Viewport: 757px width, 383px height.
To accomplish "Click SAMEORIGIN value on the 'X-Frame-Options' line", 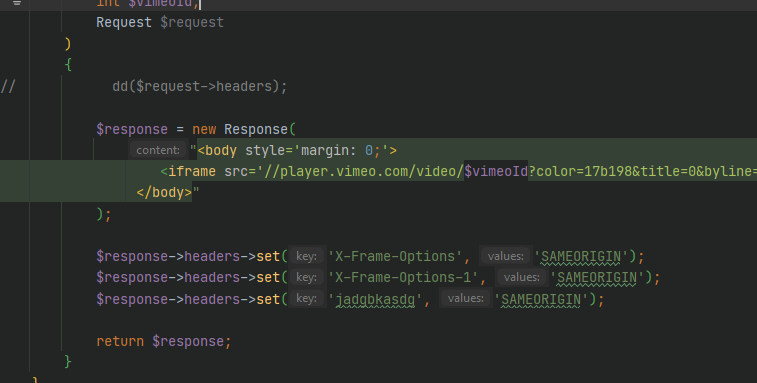I will point(581,256).
